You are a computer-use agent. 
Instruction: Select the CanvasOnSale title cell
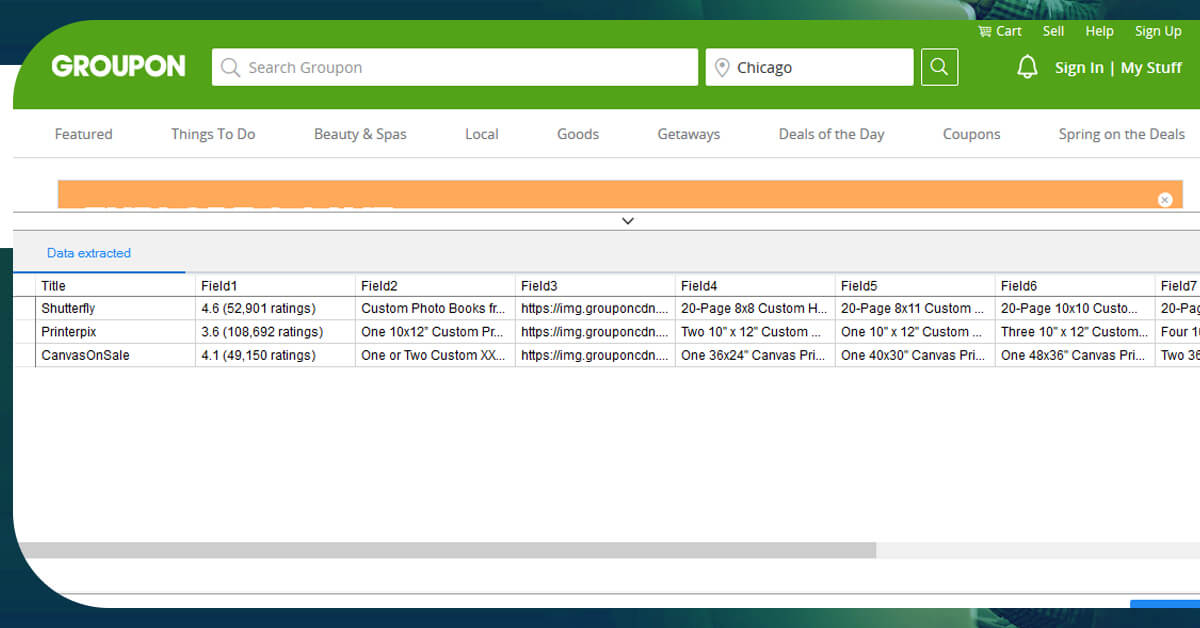[115, 355]
